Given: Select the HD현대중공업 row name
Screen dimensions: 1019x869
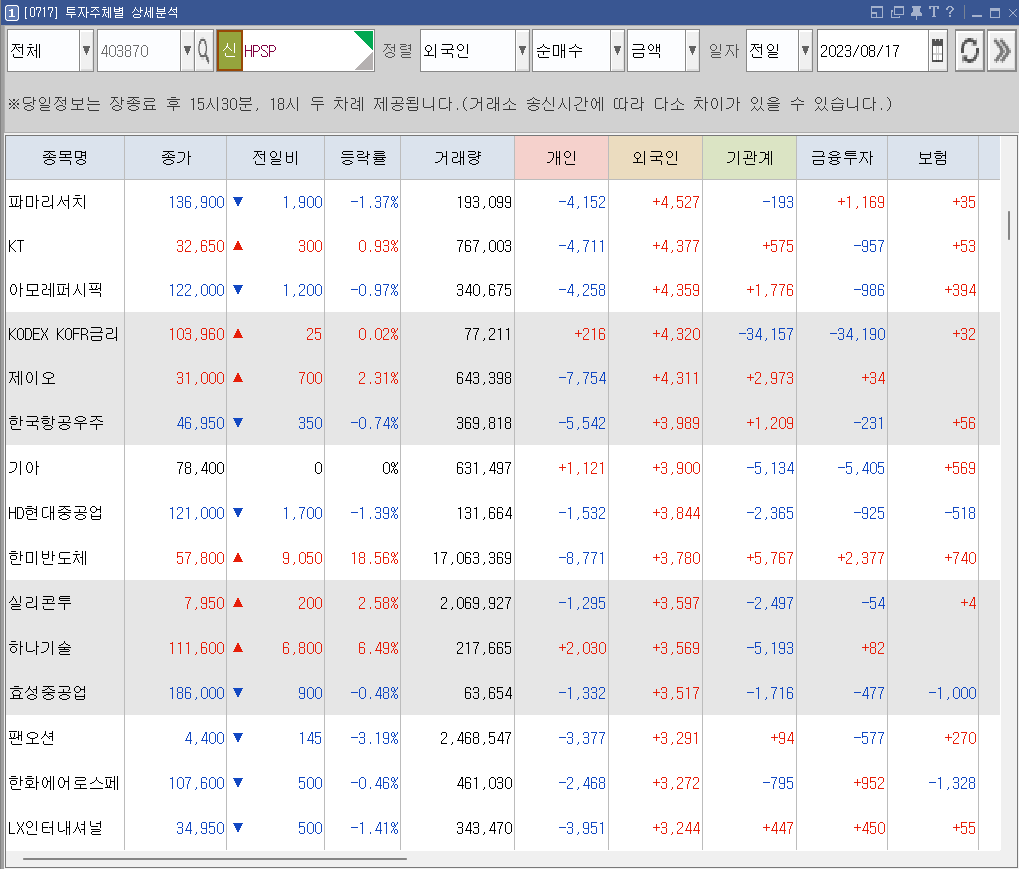Looking at the screenshot, I should tap(55, 513).
